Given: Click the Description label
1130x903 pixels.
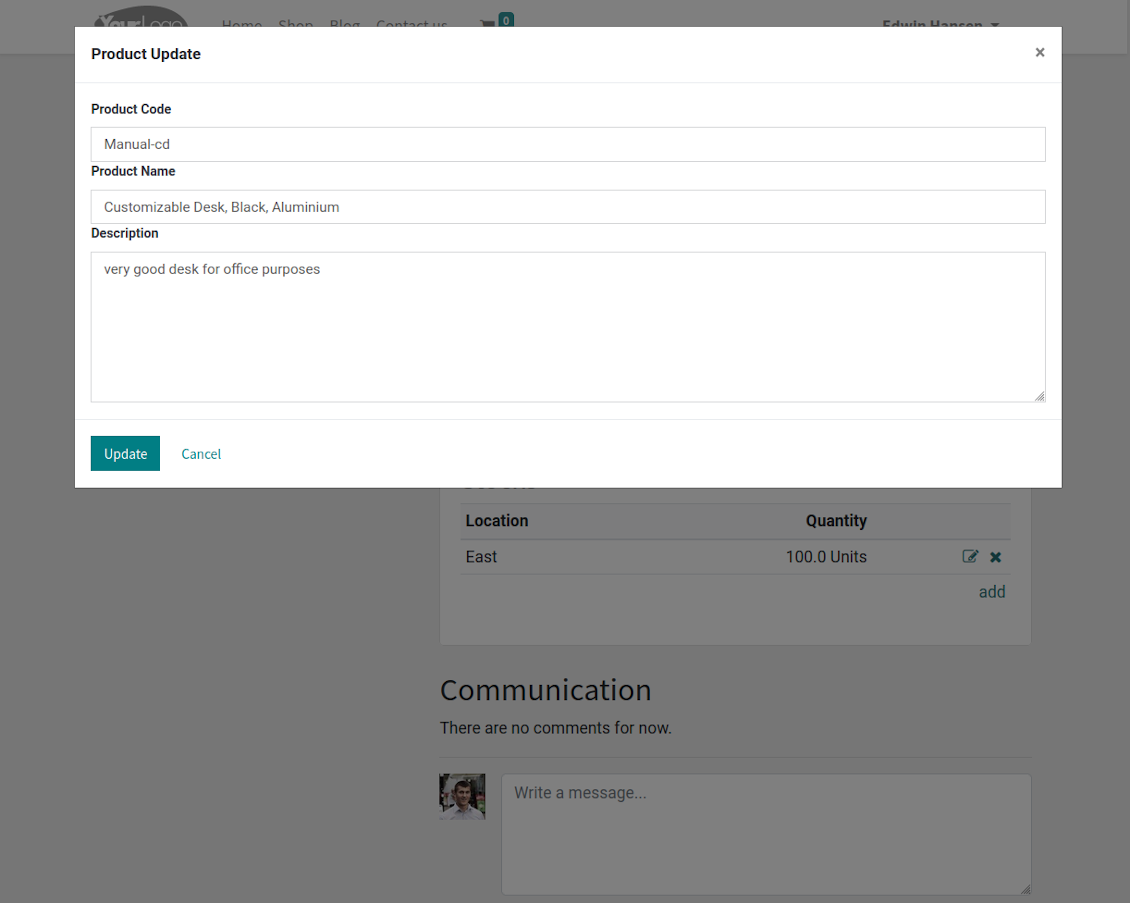Looking at the screenshot, I should coord(125,233).
